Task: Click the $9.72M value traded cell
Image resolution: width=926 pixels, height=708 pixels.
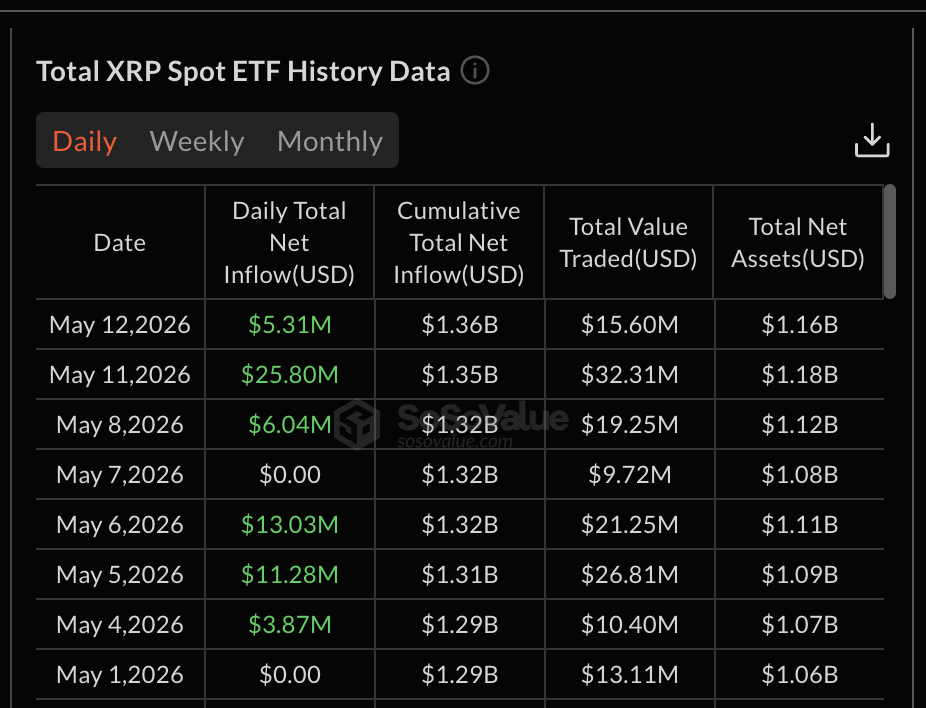Action: pyautogui.click(x=630, y=474)
